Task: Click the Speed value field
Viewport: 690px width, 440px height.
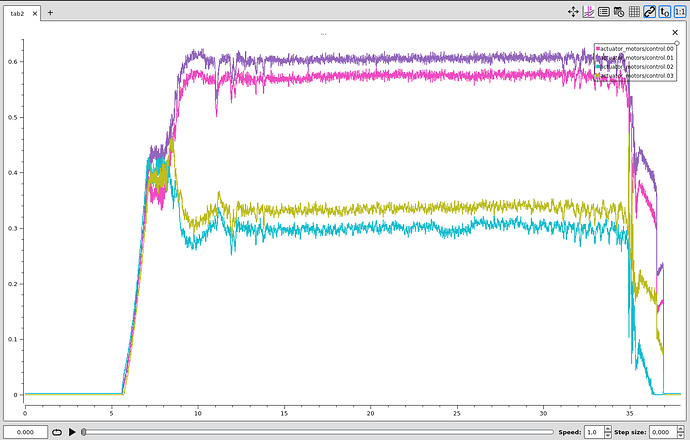Action: tap(594, 432)
